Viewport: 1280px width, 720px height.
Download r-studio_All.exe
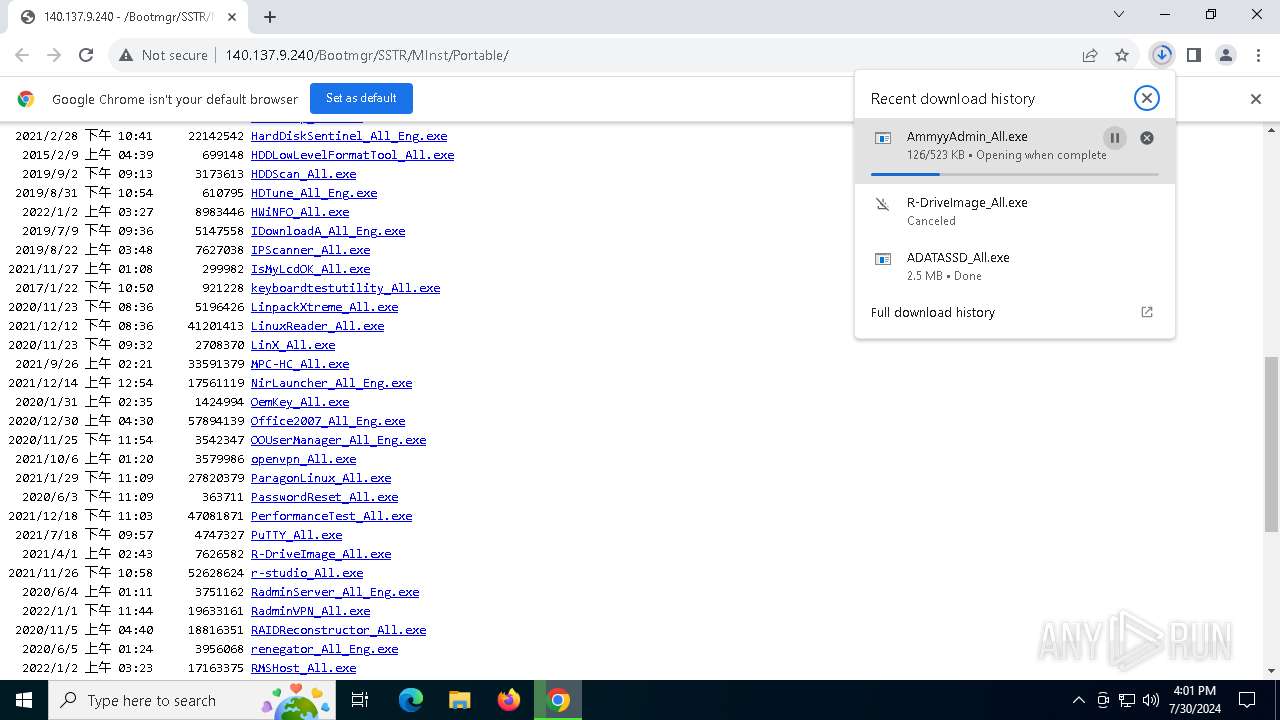307,573
